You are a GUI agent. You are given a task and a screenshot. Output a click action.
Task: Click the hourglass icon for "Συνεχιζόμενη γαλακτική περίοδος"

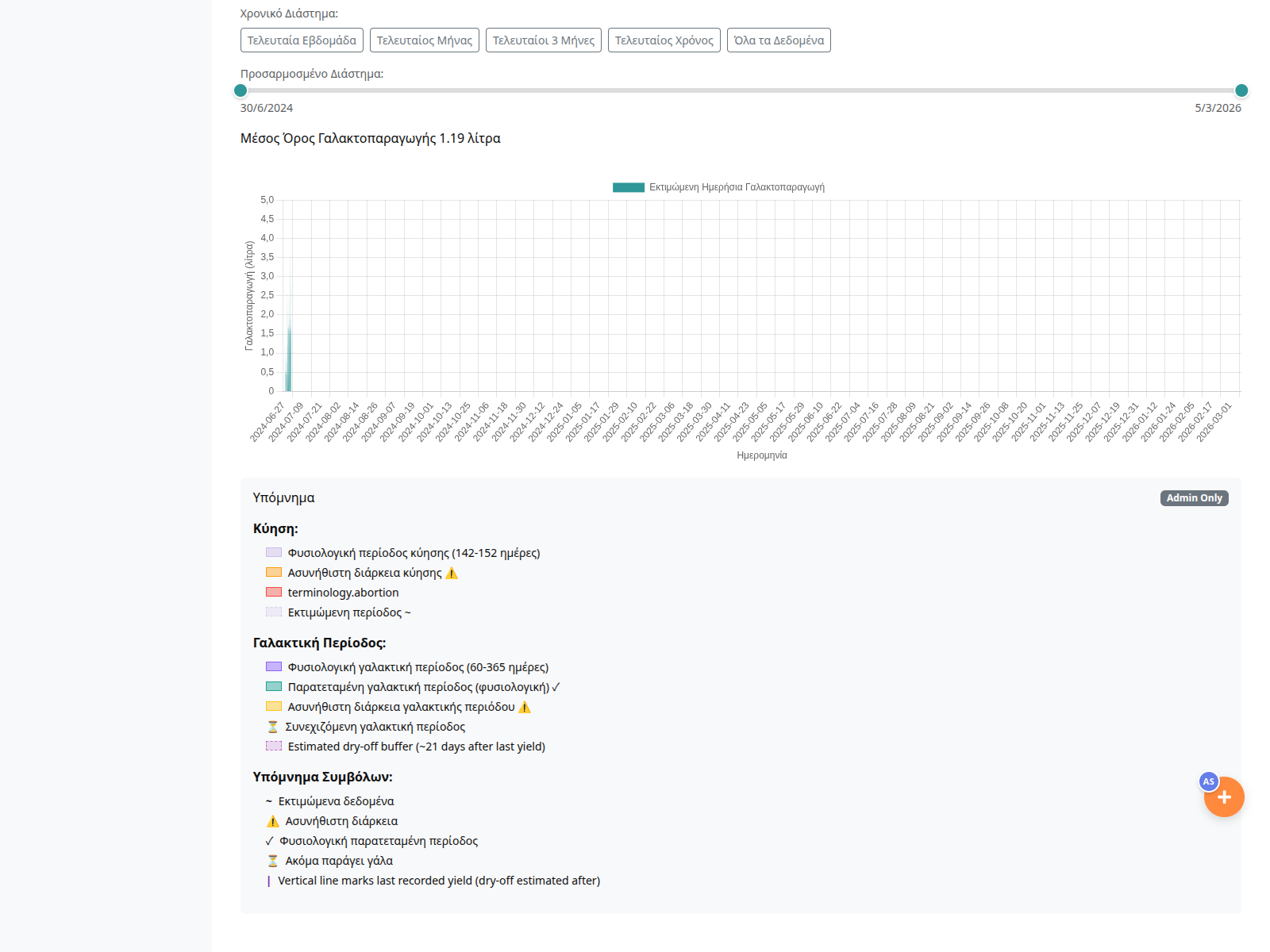271,726
